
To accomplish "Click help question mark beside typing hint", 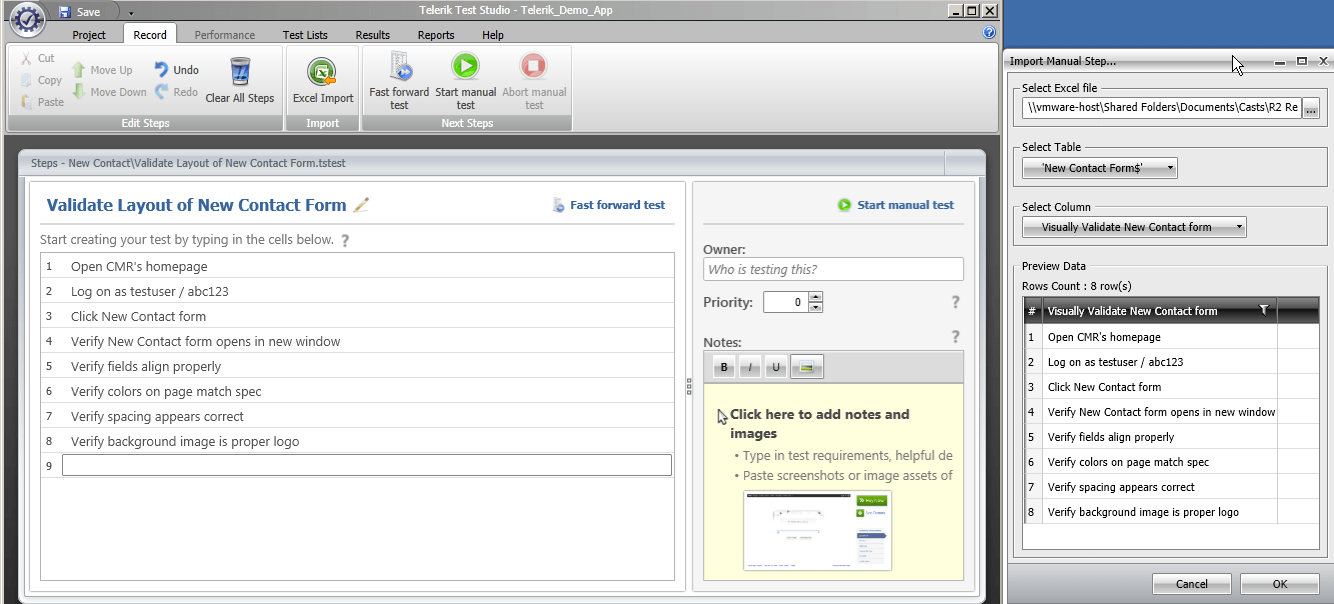I will (x=345, y=240).
